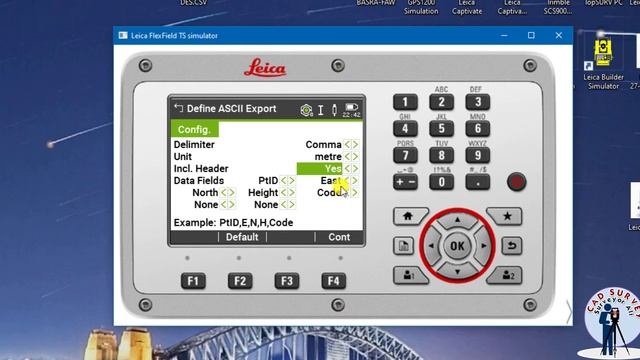Viewport: 640px width, 360px height.
Task: Click the Default softkey on screen
Action: coord(242,237)
